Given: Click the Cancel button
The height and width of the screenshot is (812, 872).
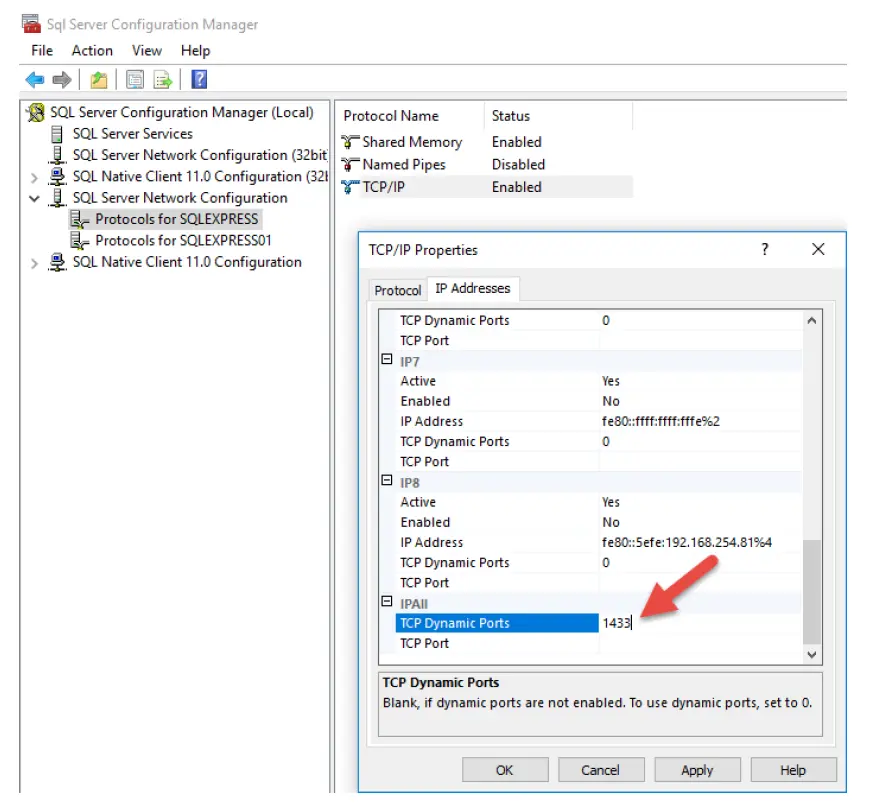Looking at the screenshot, I should coord(601,770).
